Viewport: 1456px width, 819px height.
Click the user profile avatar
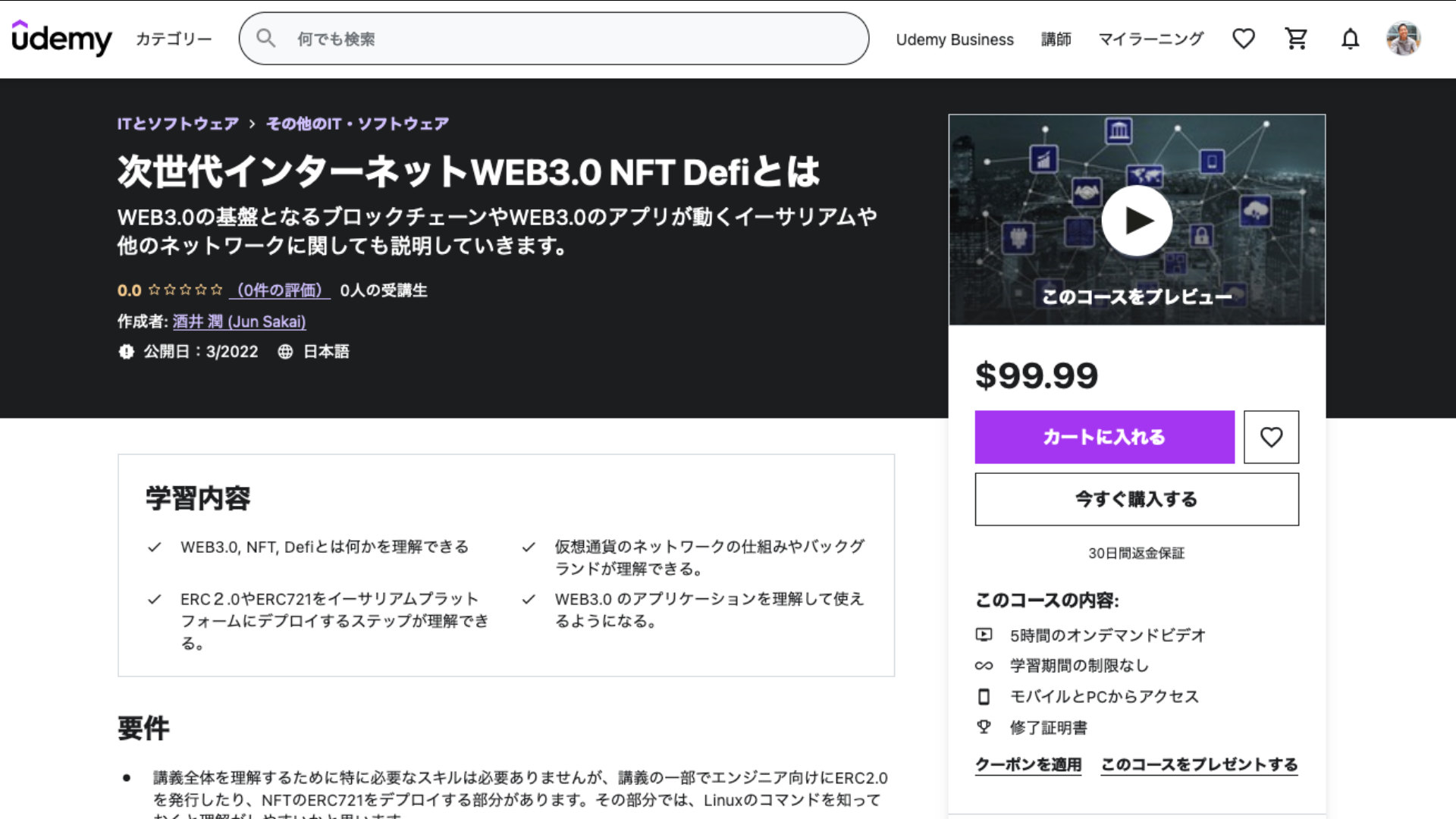click(x=1403, y=39)
